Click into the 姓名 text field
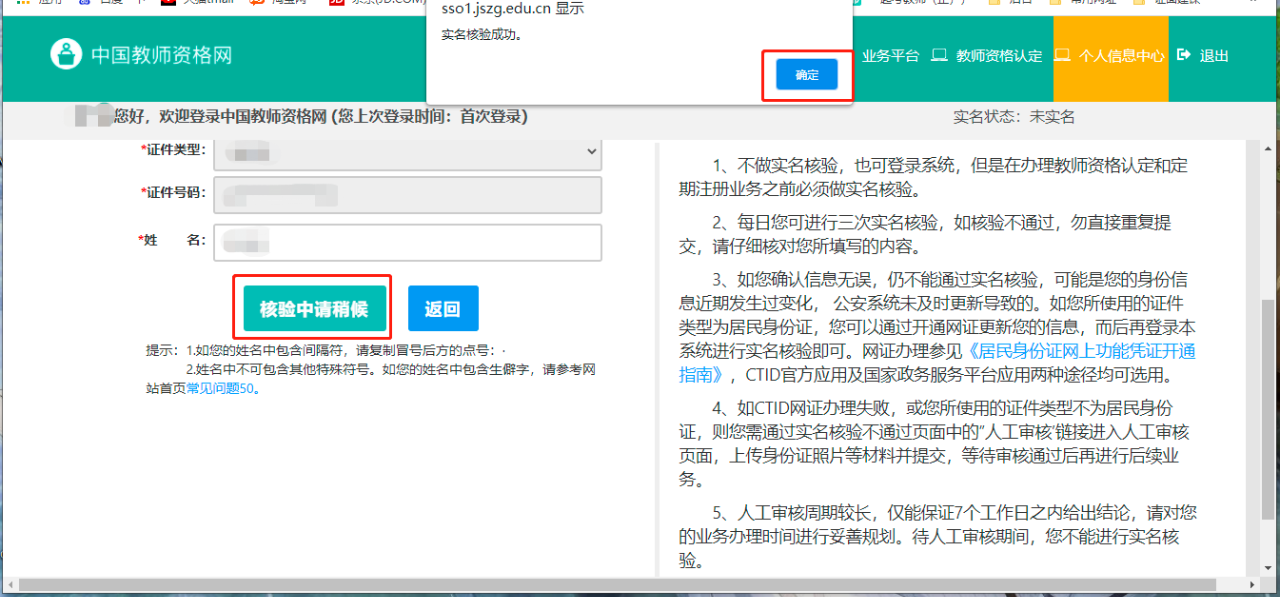1280x597 pixels. coord(408,241)
